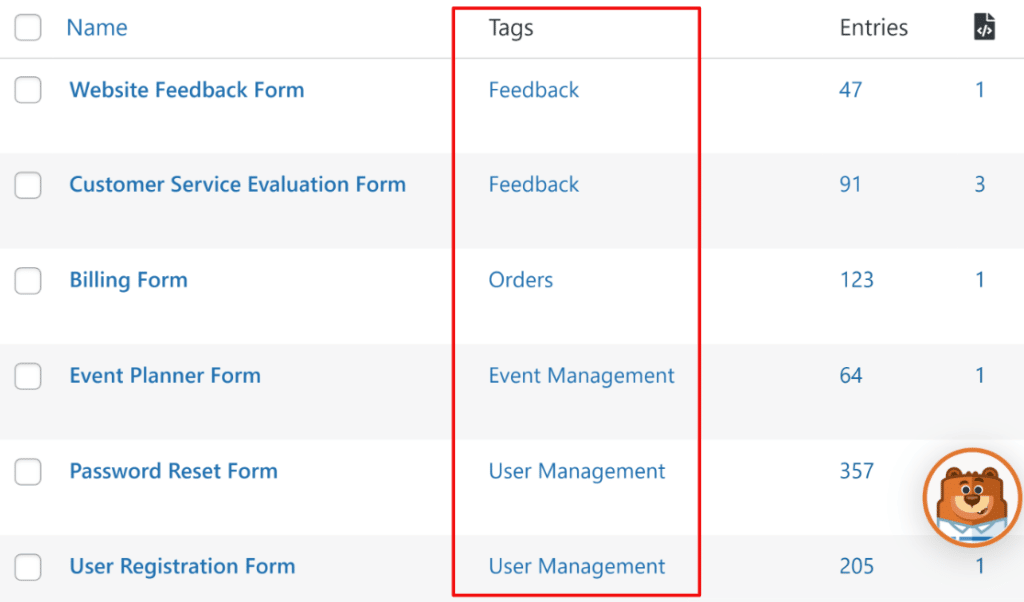Click the Tags column header
The height and width of the screenshot is (602, 1024).
coord(510,27)
